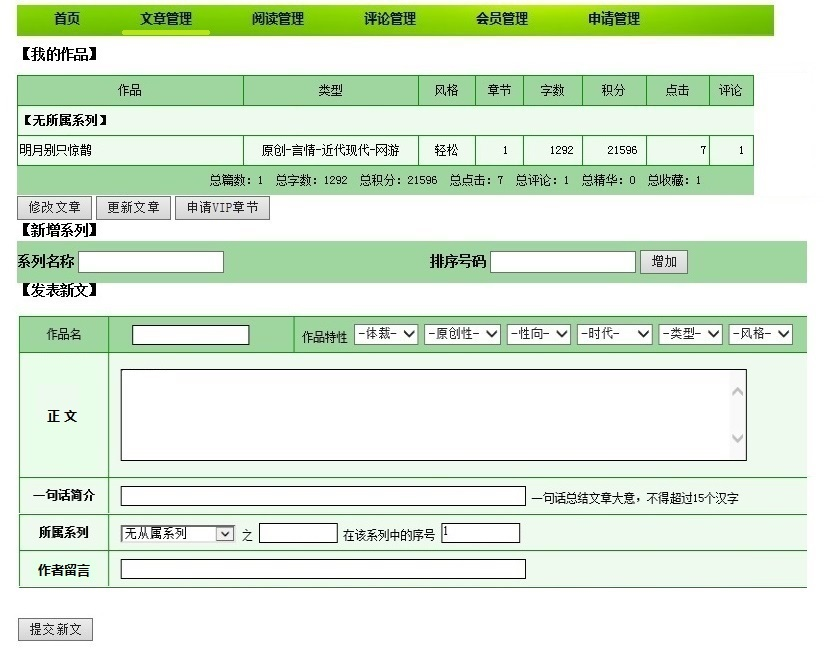Screen dimensions: 825x654
Task: Submit with 提交新文 button
Action: [55, 629]
